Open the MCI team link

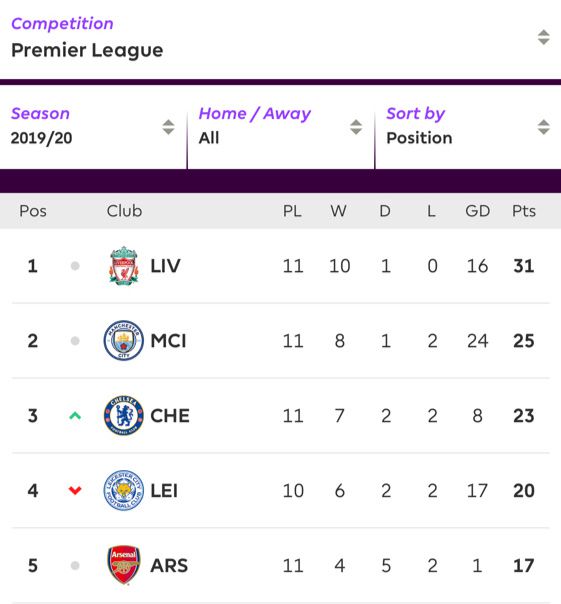pos(168,341)
